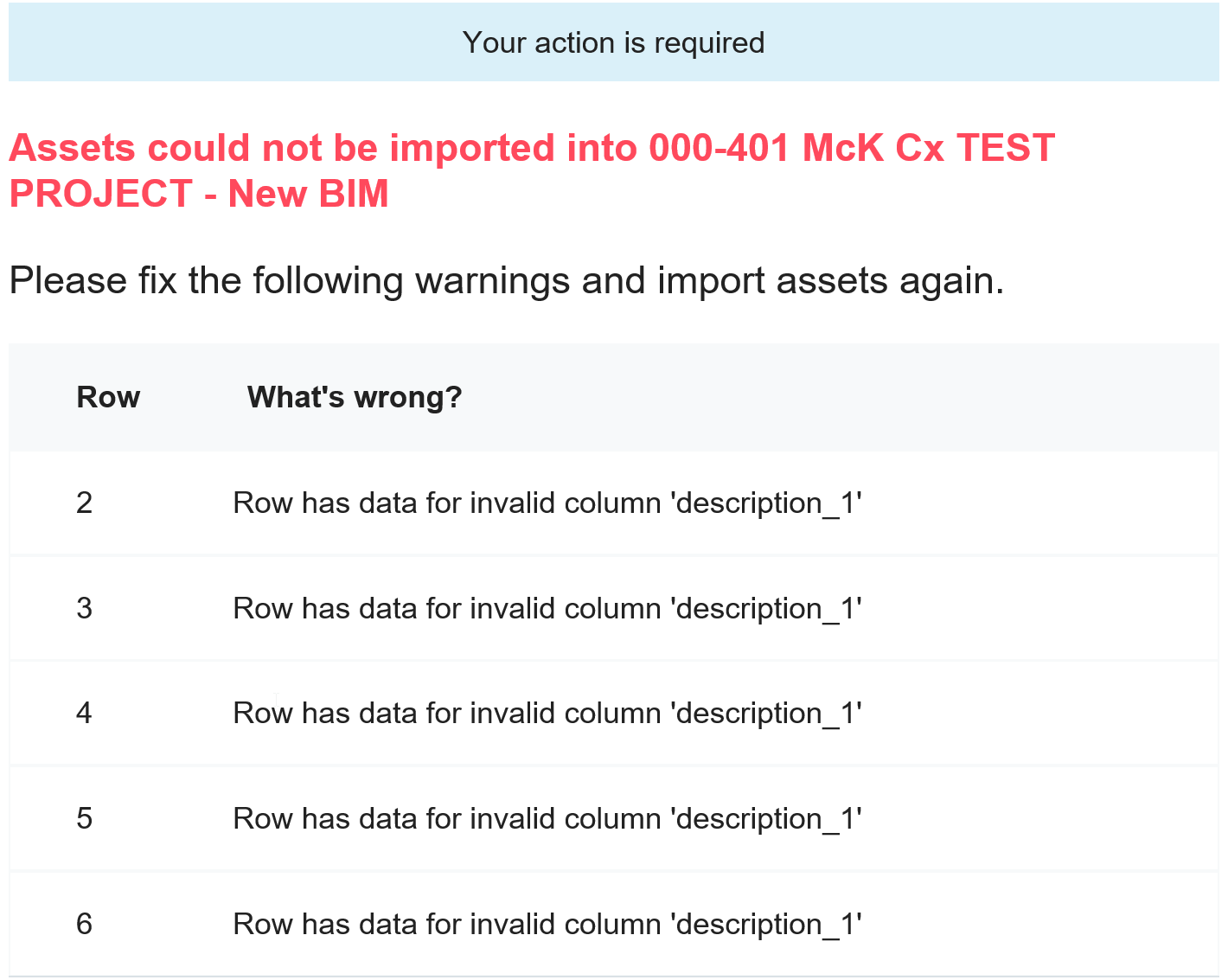This screenshot has height=980, width=1228.
Task: Select the 'What's wrong?' column header
Action: click(355, 397)
